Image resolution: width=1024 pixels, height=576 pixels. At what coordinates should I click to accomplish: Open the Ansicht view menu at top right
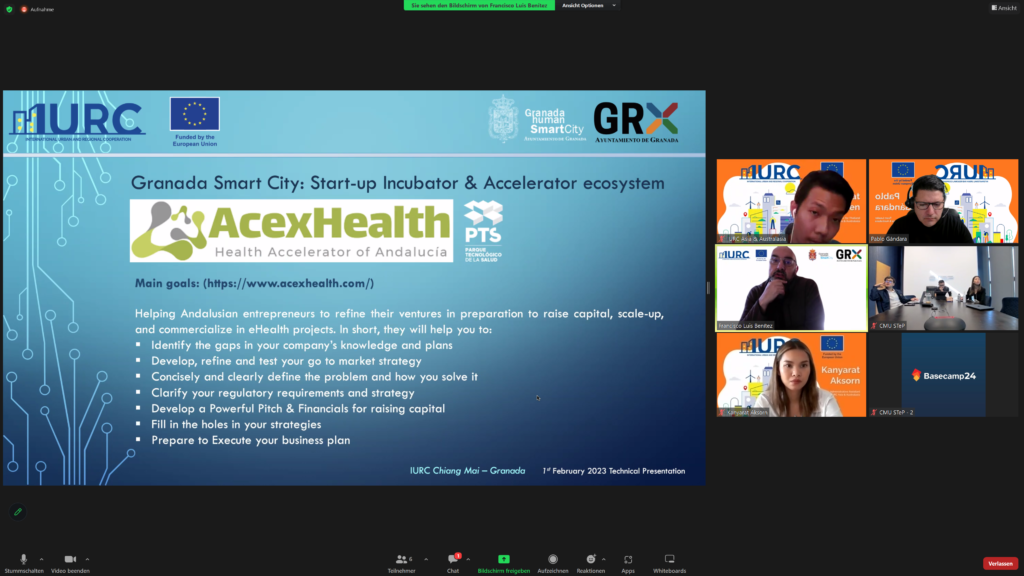[x=1003, y=8]
